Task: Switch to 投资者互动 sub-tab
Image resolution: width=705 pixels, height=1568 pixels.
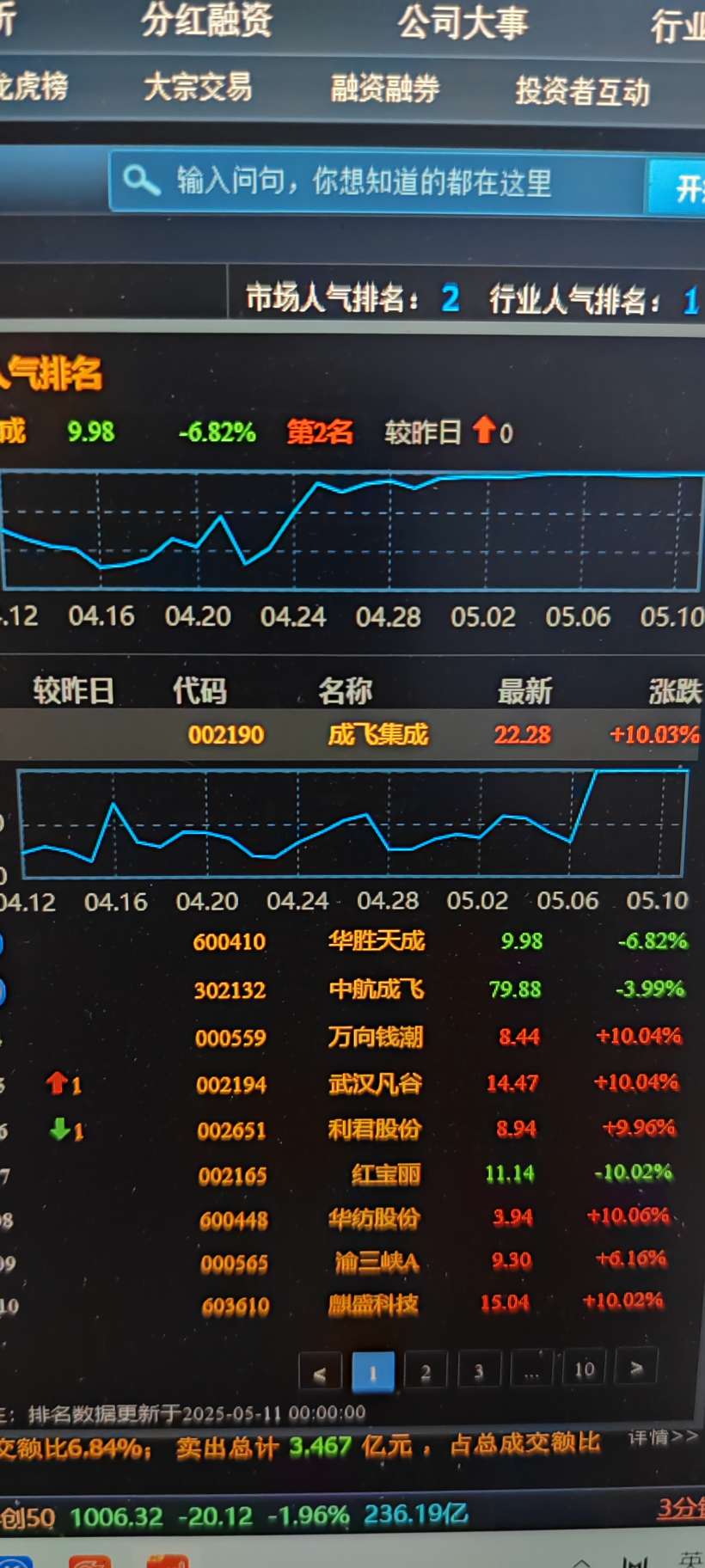Action: click(x=582, y=90)
